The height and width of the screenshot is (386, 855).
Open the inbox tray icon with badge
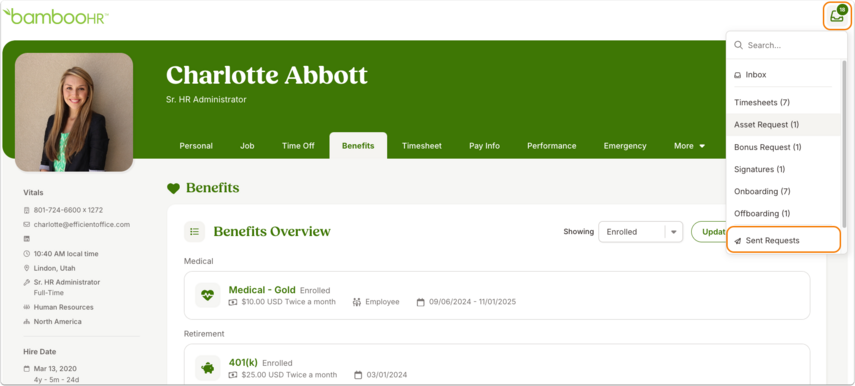(837, 16)
